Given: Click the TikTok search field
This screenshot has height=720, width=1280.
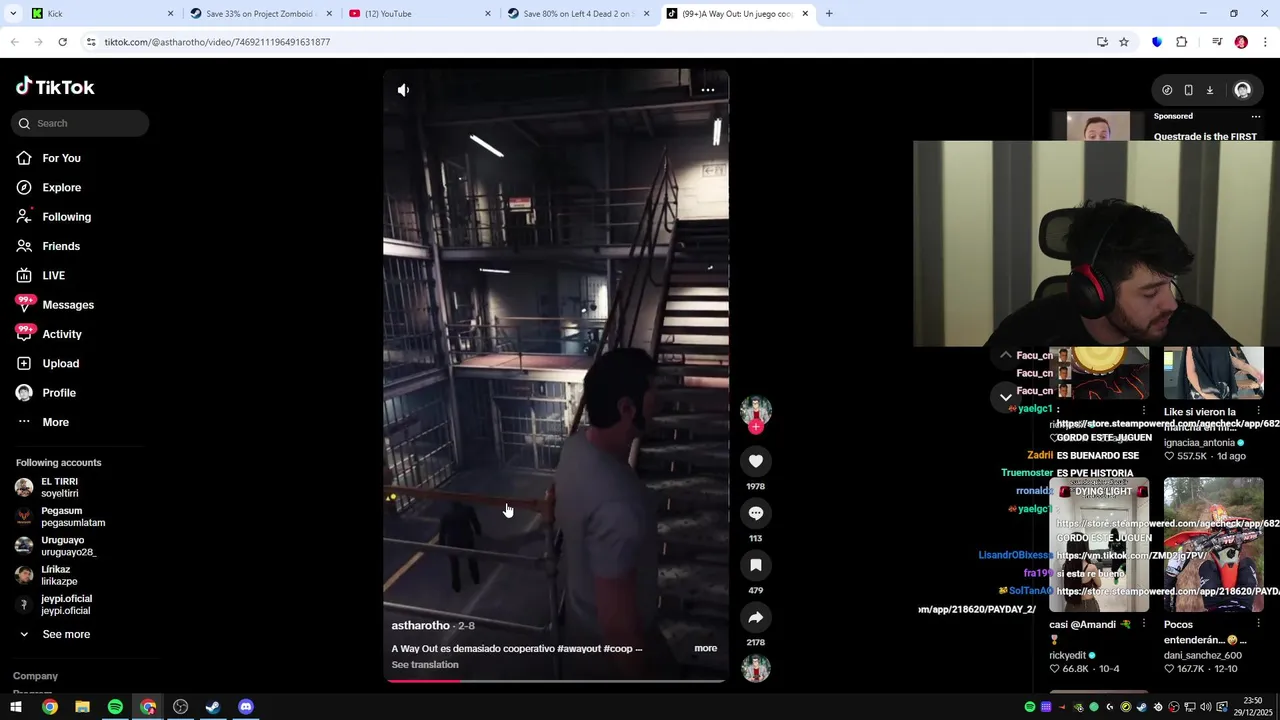Looking at the screenshot, I should pyautogui.click(x=80, y=123).
